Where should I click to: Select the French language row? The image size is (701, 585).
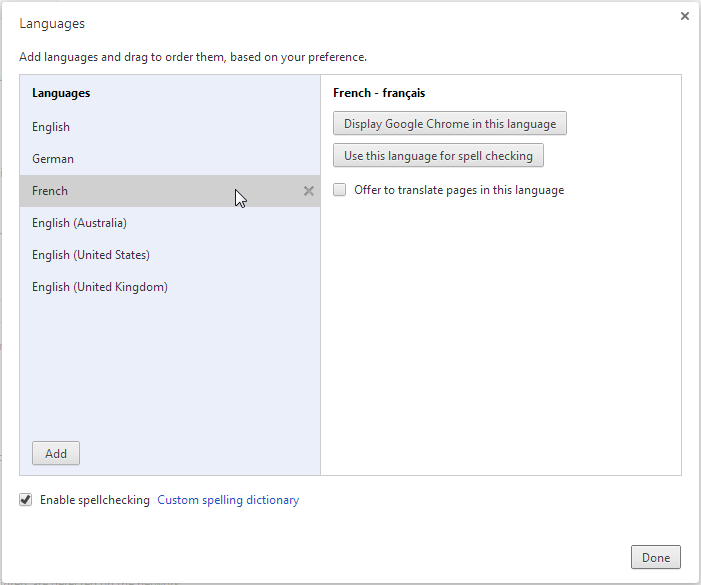50,191
